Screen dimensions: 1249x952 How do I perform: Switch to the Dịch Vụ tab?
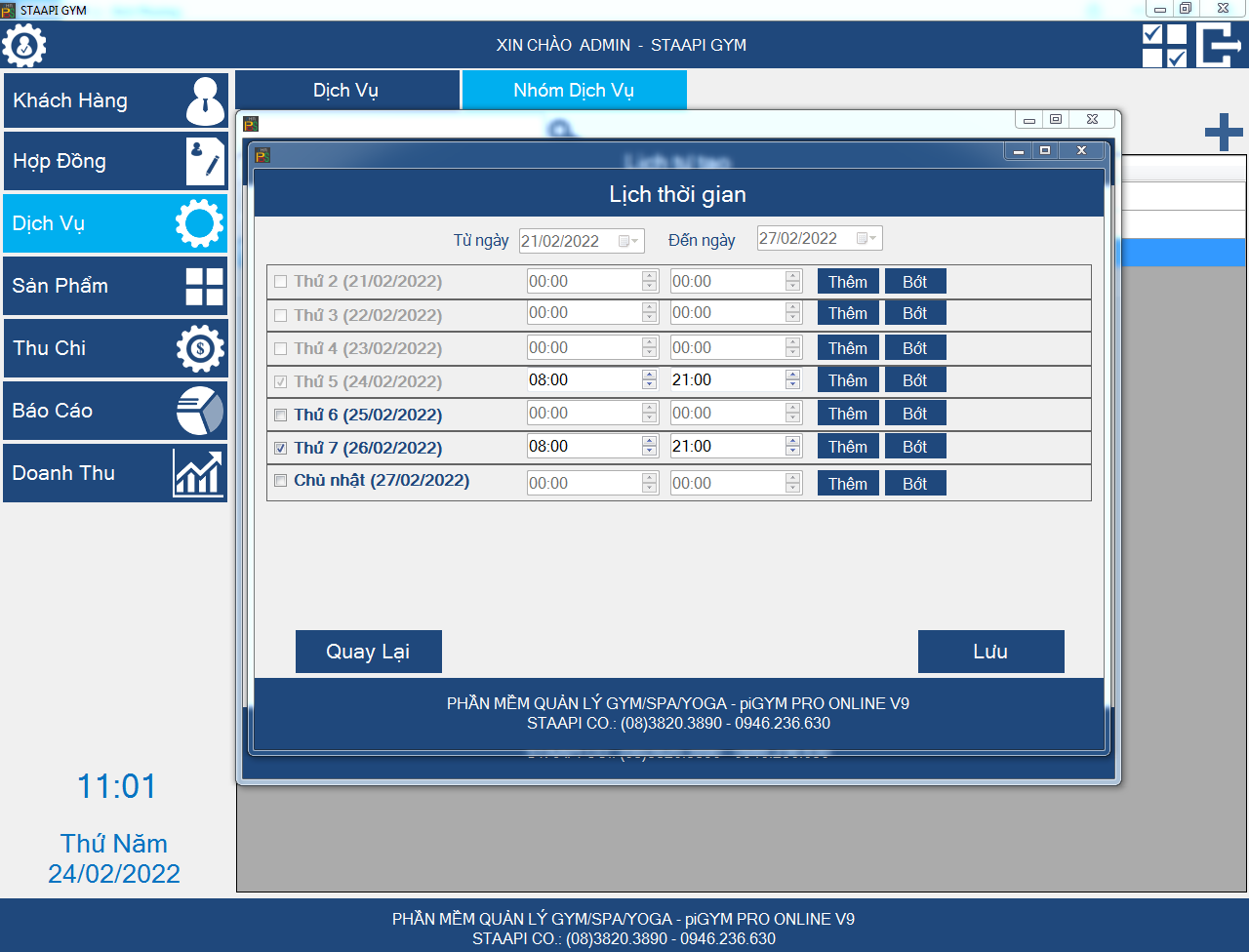tap(346, 91)
